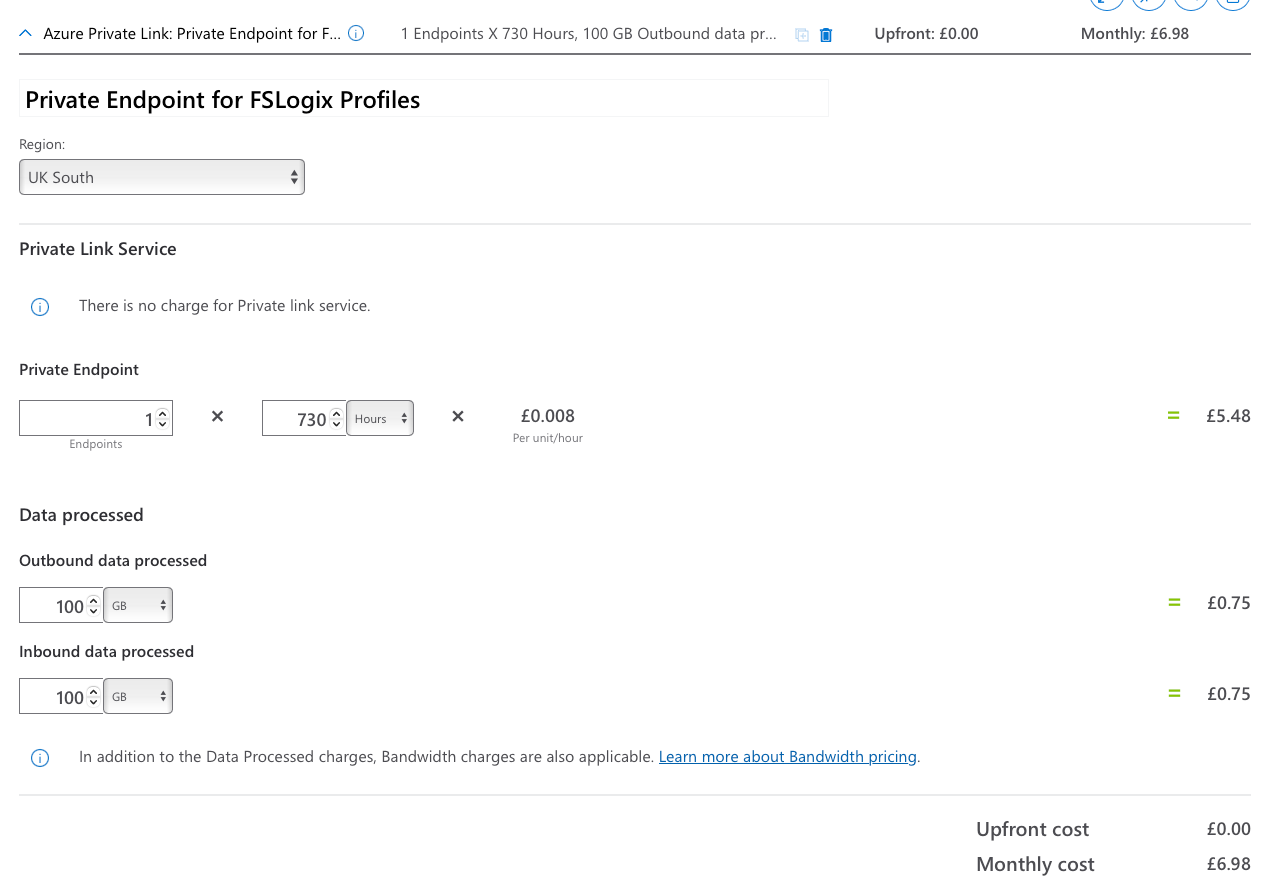Click the Inbound data stepper arrows
This screenshot has height=889, width=1269.
click(x=94, y=697)
